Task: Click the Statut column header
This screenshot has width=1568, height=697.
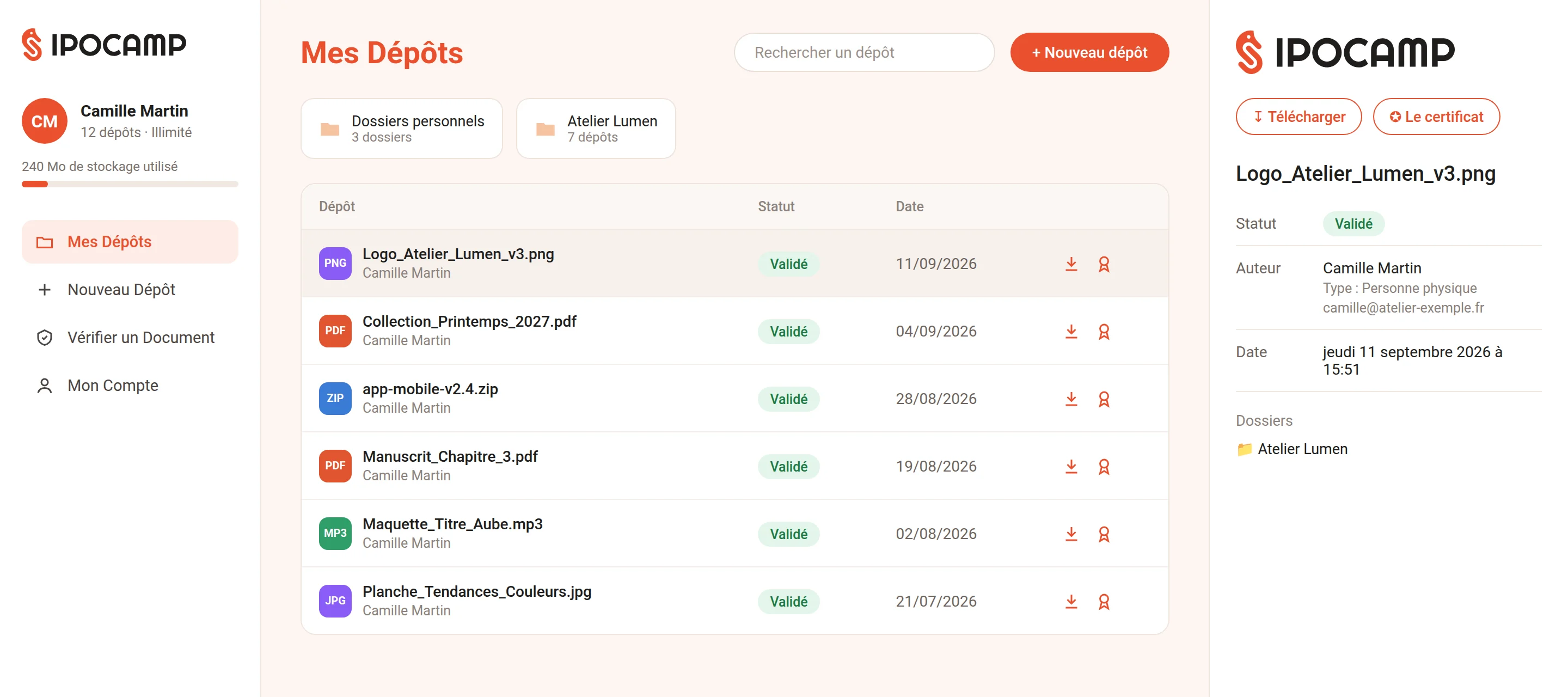Action: 776,206
